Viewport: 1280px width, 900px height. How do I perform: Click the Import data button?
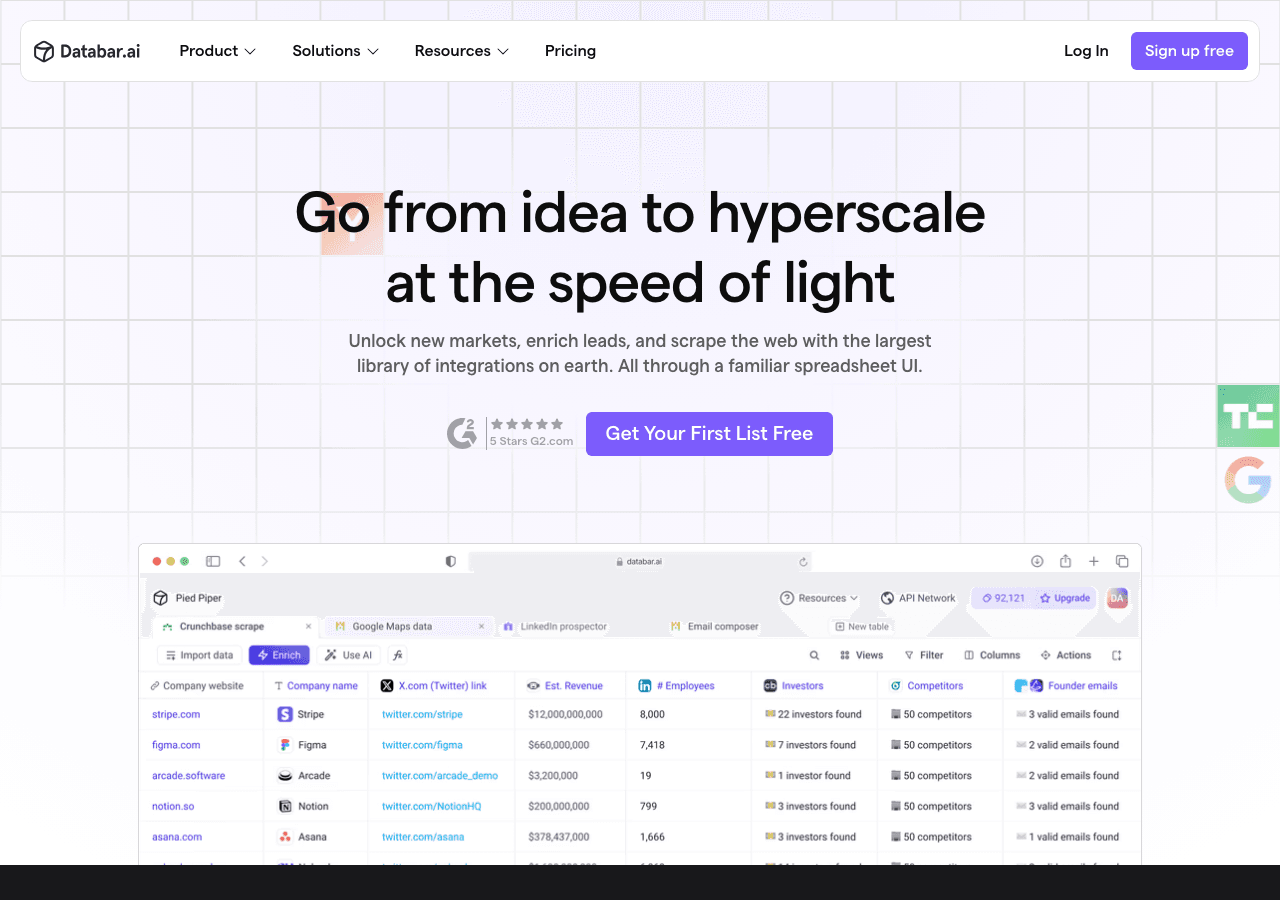point(199,655)
